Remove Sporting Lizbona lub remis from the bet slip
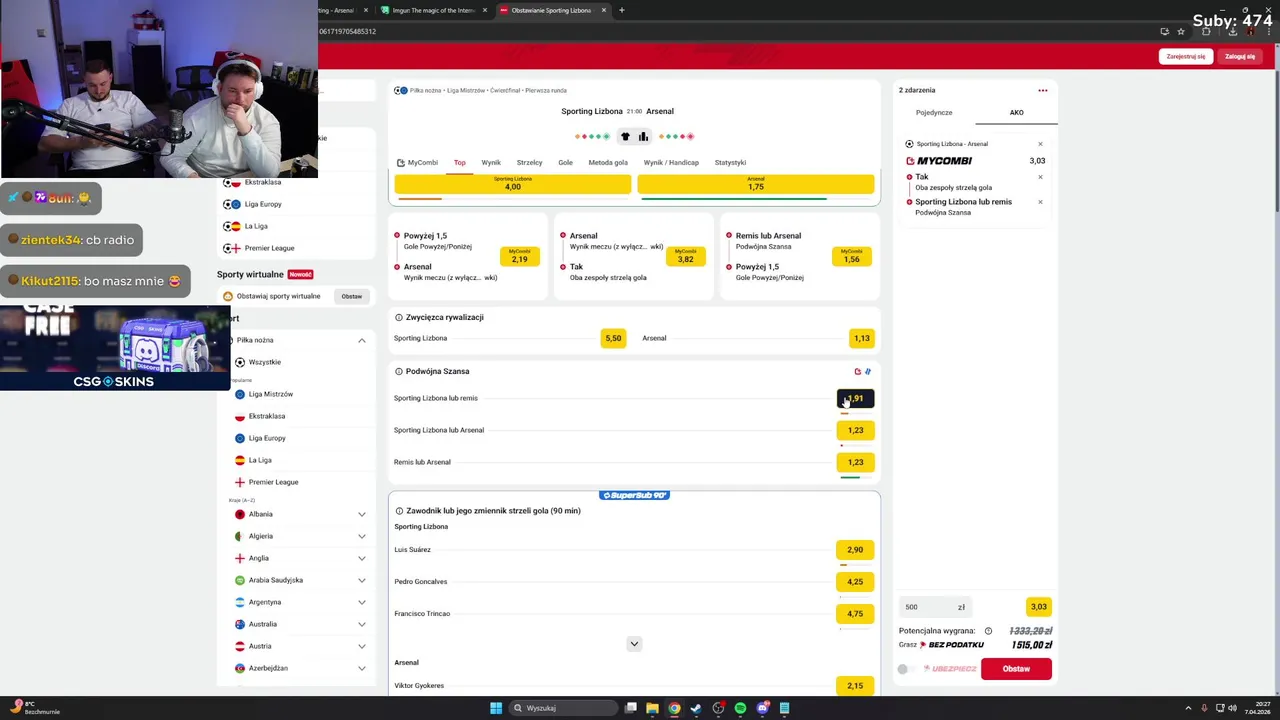Image resolution: width=1280 pixels, height=720 pixels. tap(1040, 202)
